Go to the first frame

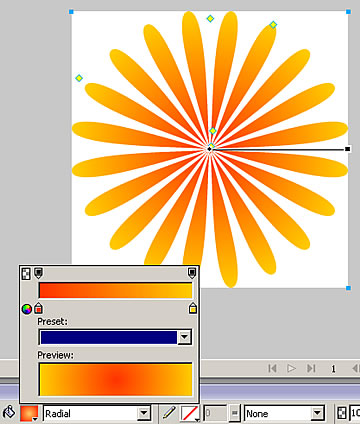click(272, 368)
